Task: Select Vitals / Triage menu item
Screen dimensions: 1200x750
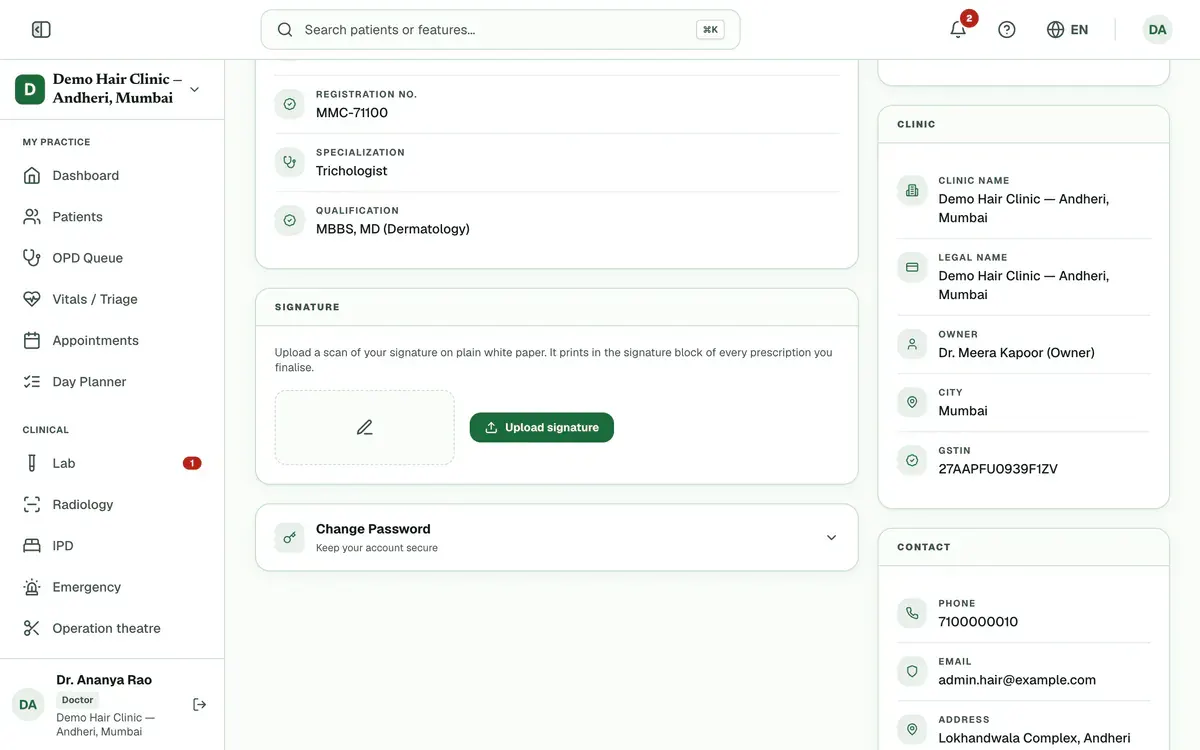Action: click(x=112, y=299)
